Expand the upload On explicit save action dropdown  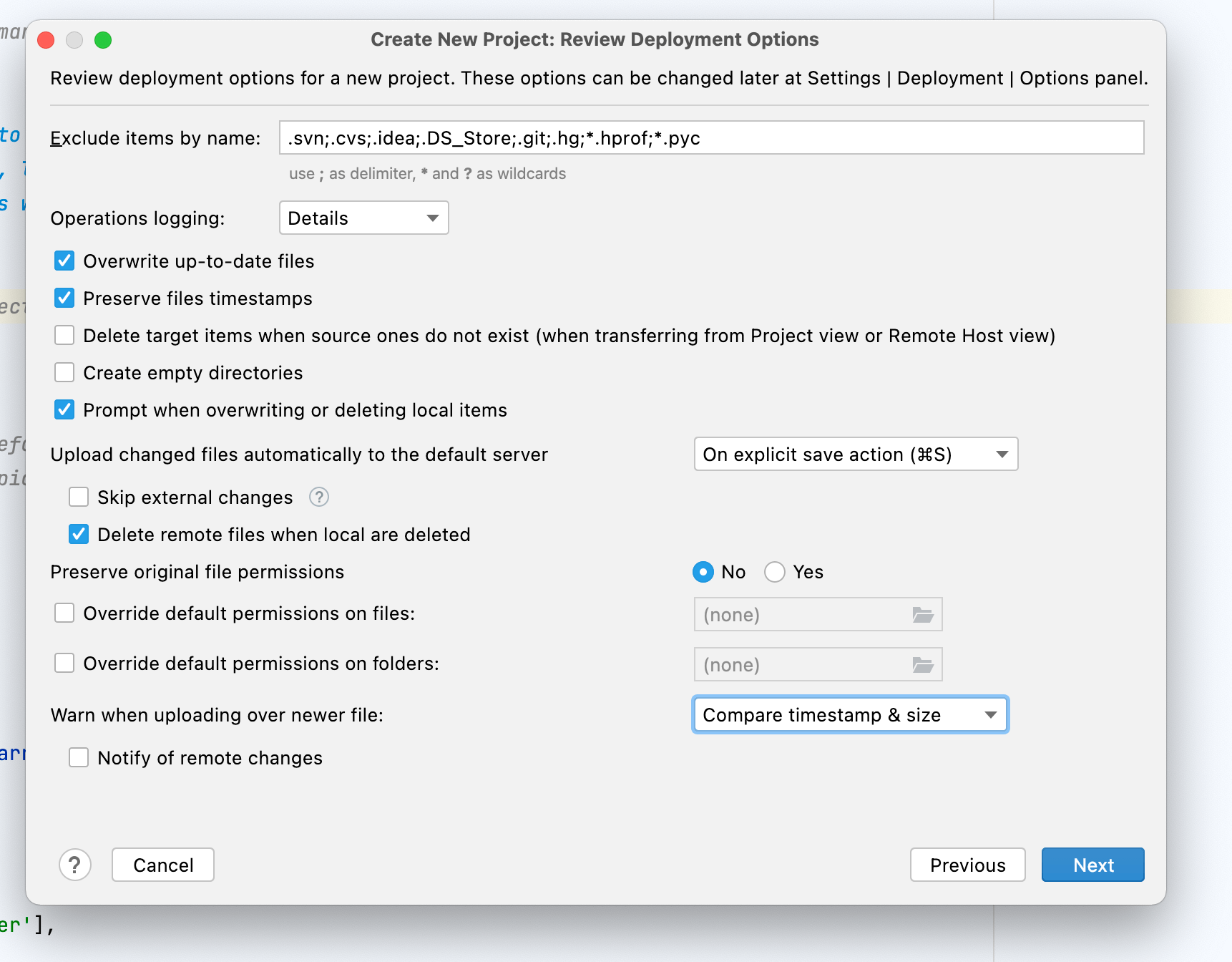click(856, 455)
